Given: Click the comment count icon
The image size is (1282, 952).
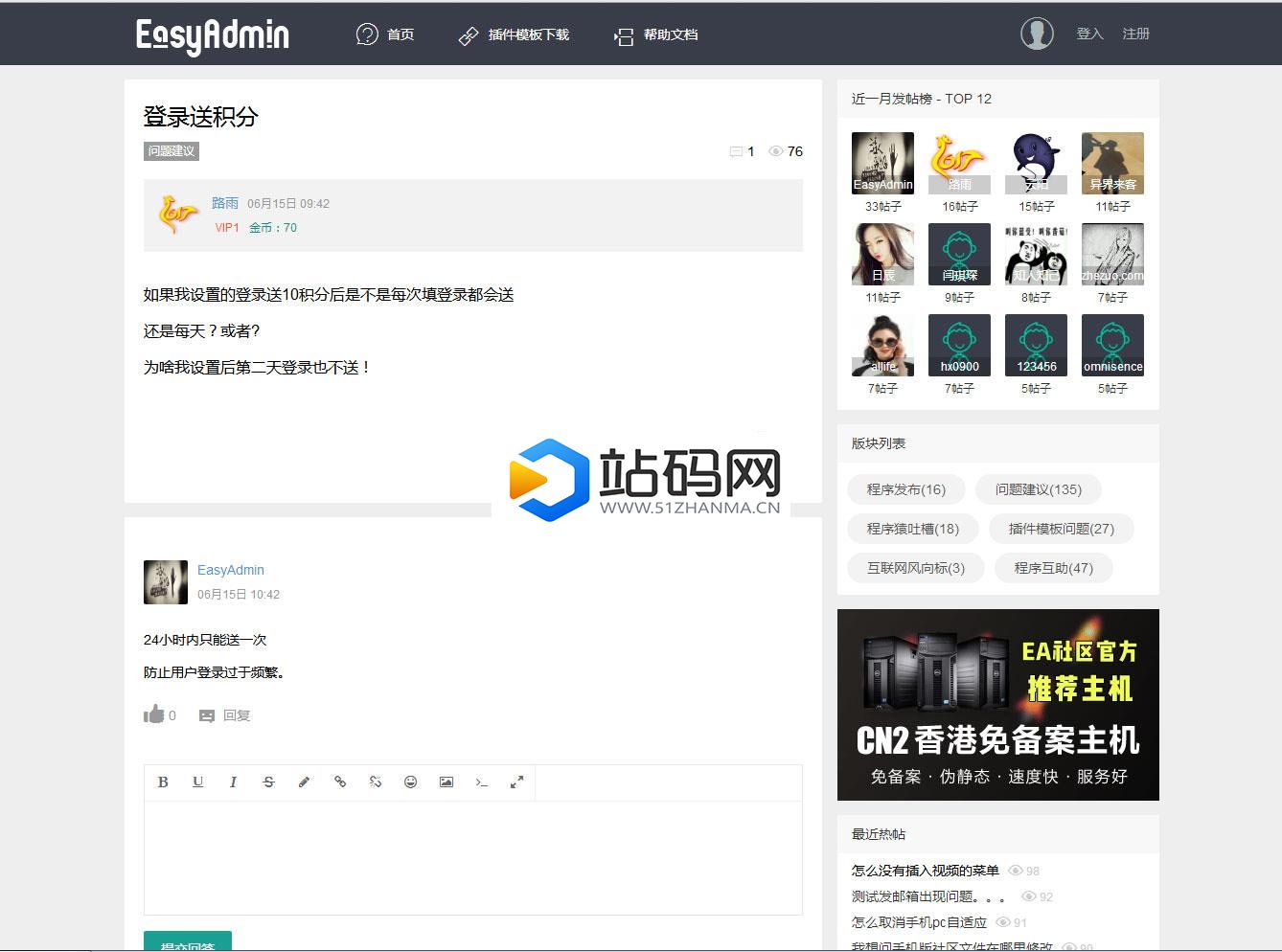Looking at the screenshot, I should (736, 151).
